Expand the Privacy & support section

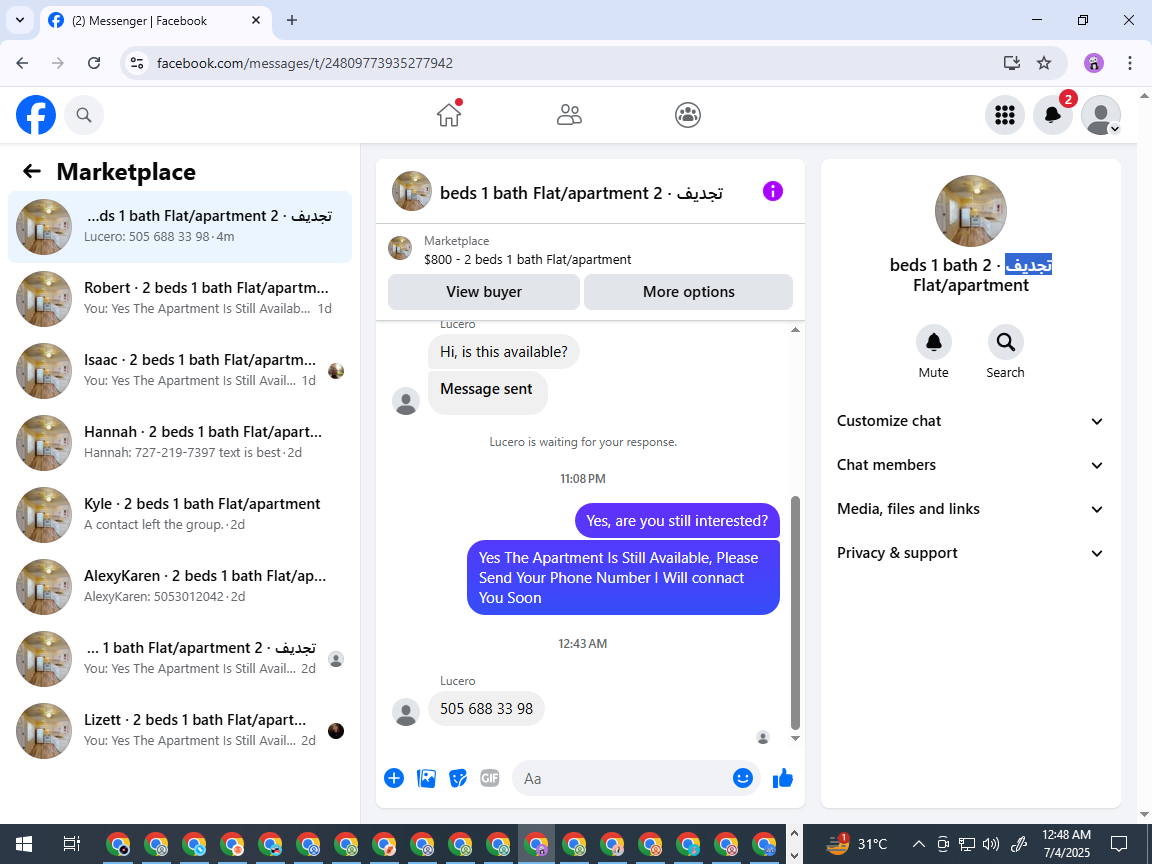[x=971, y=553]
